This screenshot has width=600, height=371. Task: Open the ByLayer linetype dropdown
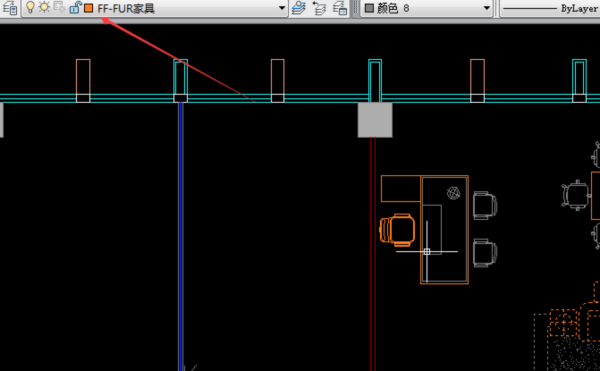(x=550, y=8)
